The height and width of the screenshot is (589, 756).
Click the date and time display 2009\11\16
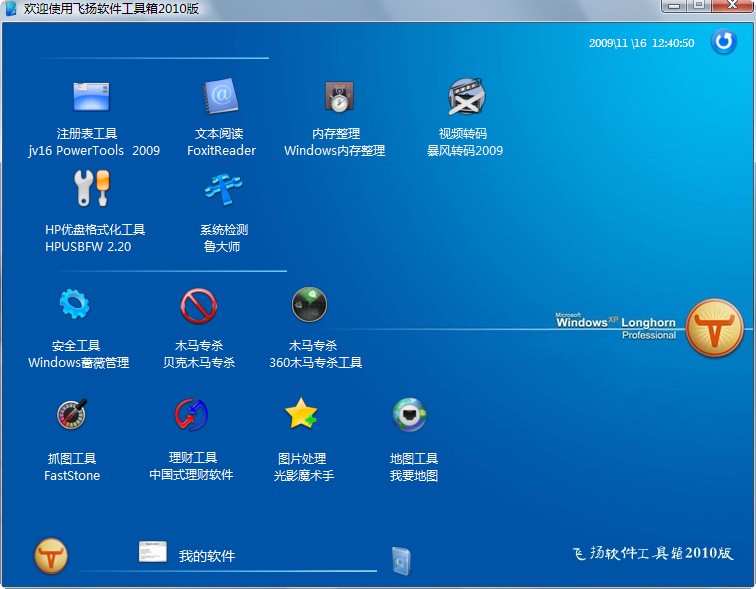(641, 43)
